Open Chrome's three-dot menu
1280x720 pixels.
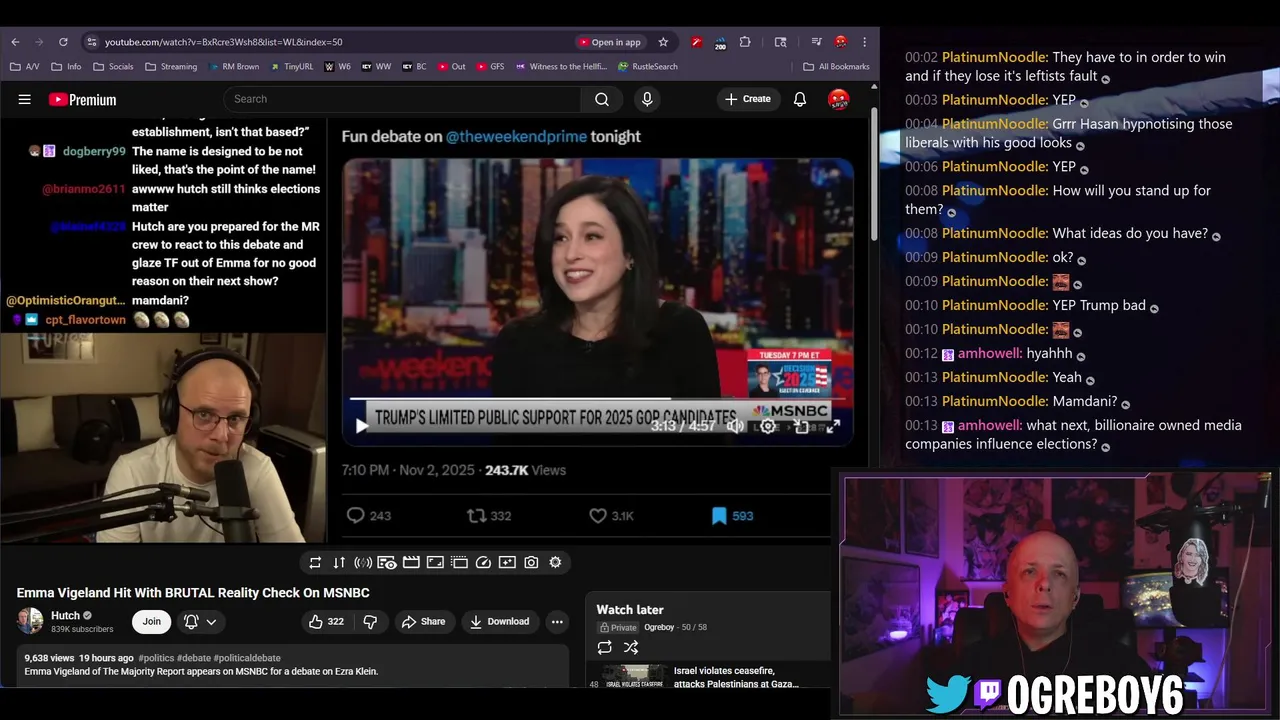pos(864,42)
